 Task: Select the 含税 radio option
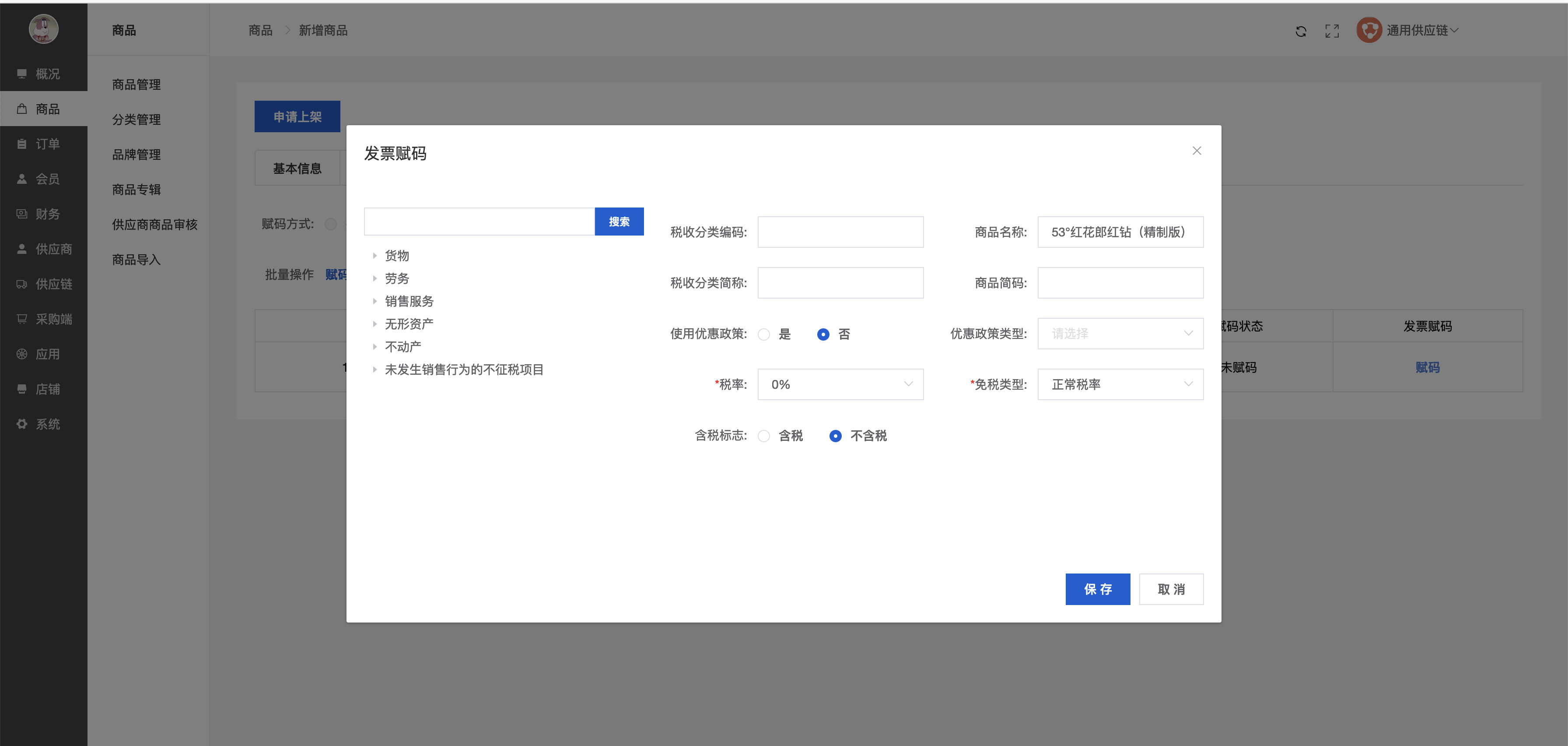click(764, 436)
